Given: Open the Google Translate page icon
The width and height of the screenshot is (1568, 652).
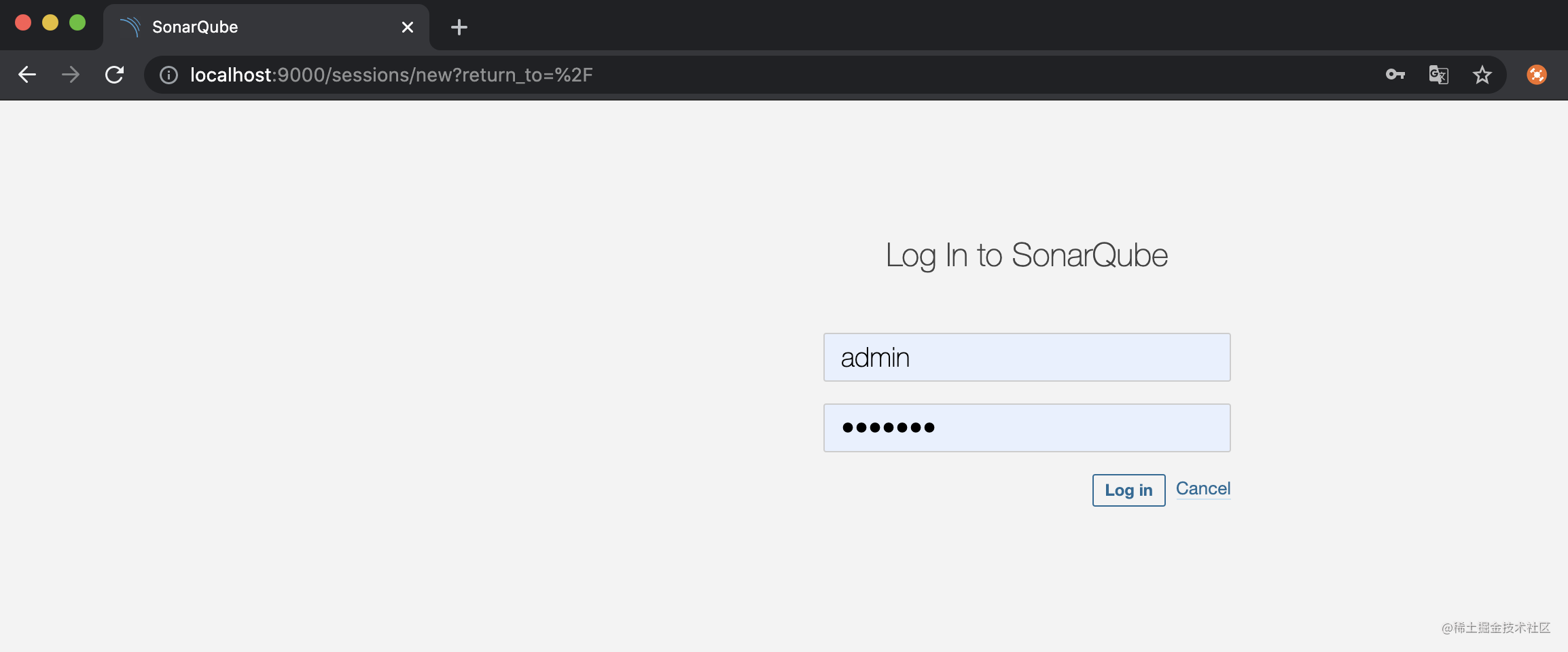Looking at the screenshot, I should (1439, 75).
